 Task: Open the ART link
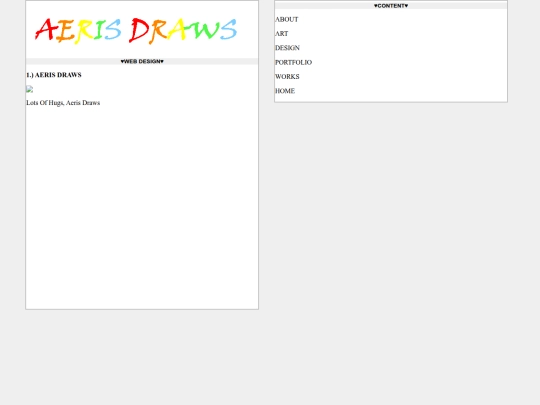point(282,34)
